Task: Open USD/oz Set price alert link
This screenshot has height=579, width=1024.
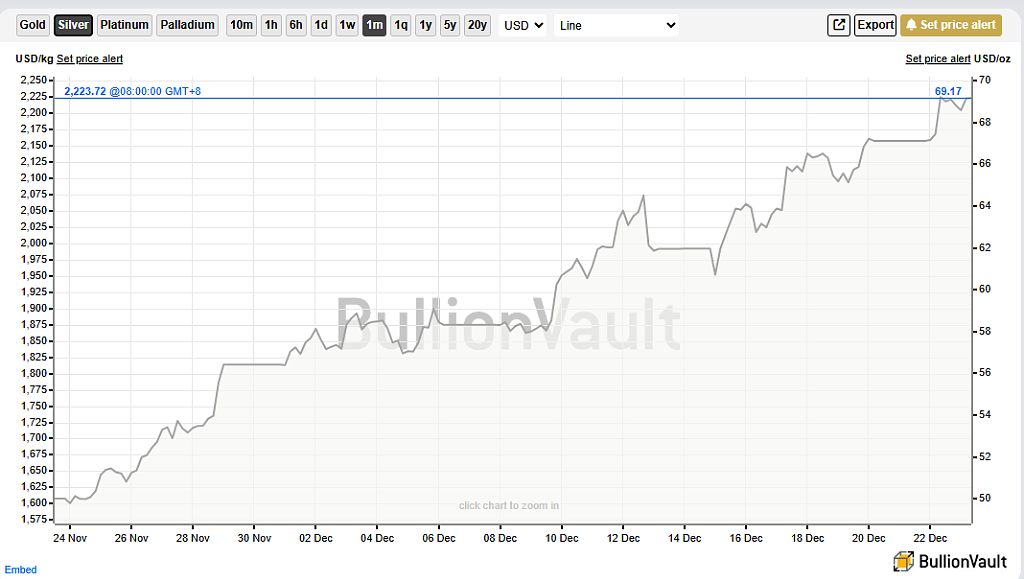Action: pyautogui.click(x=938, y=59)
